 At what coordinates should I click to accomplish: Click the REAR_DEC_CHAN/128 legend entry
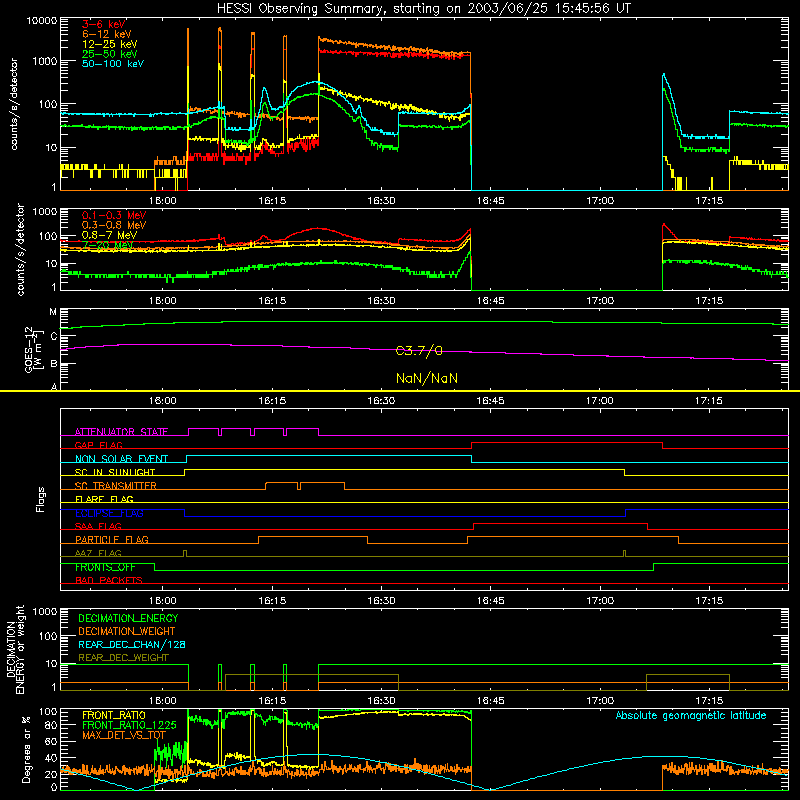coord(132,645)
